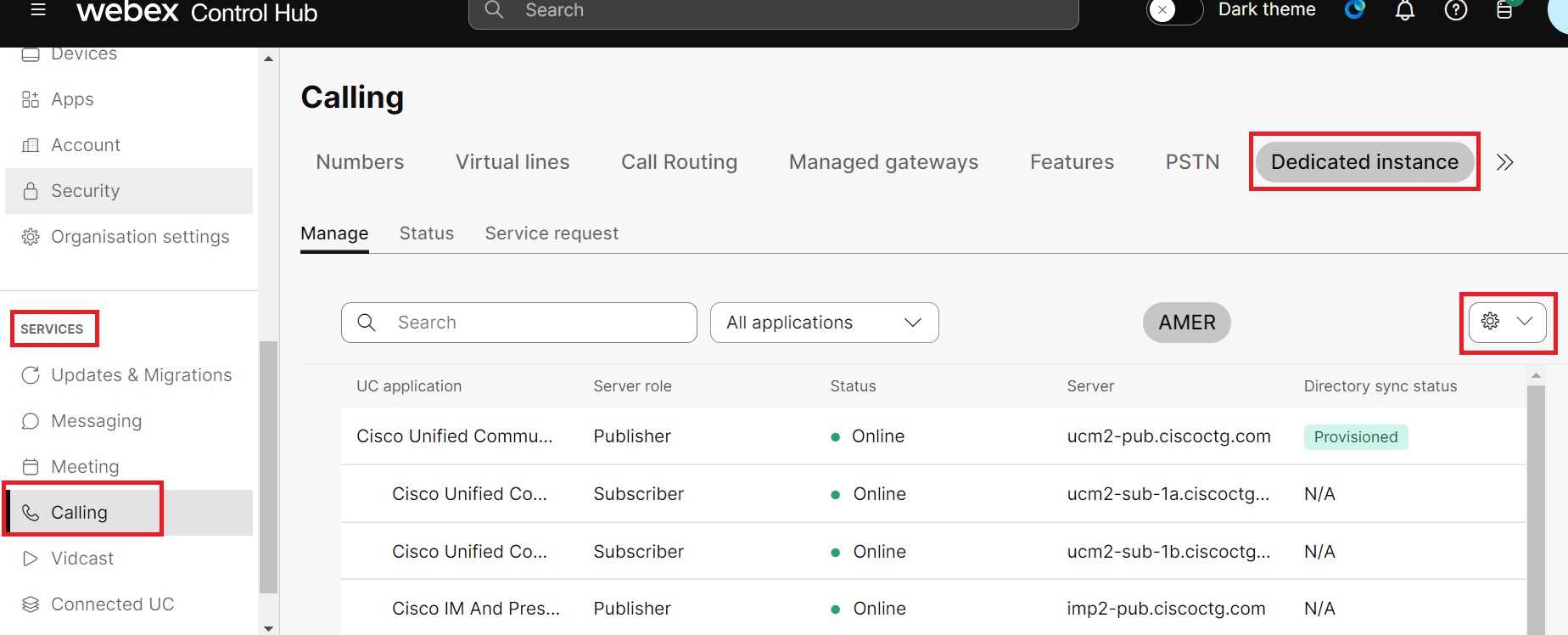Click the sidebar scrollbar thumb

268,467
